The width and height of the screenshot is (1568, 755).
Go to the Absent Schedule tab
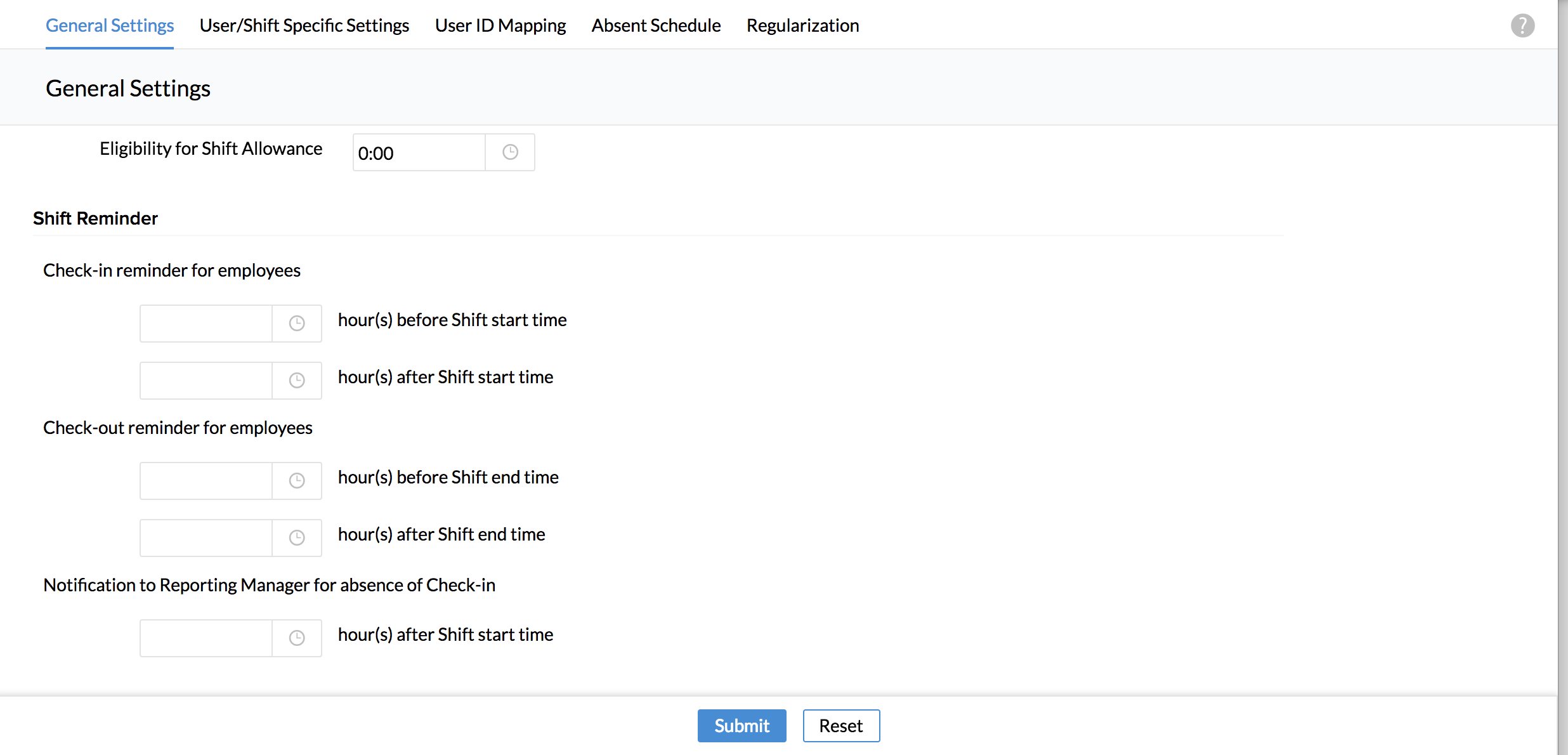tap(656, 25)
